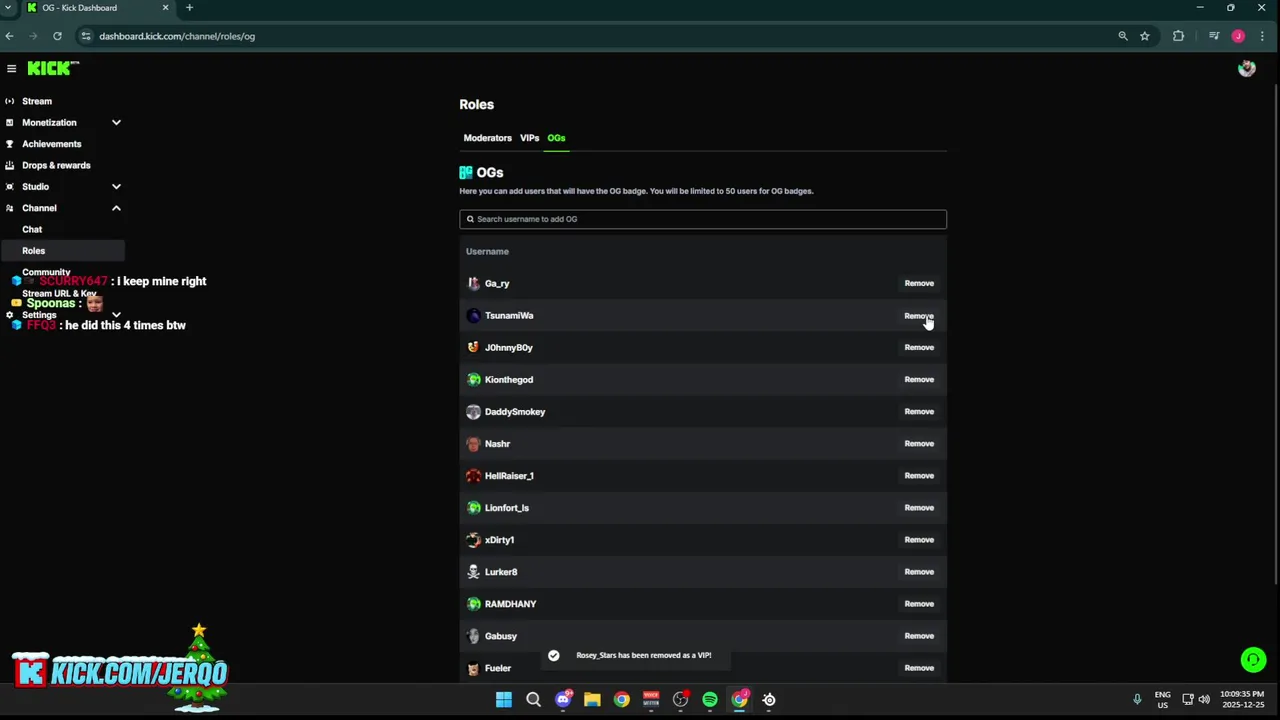
Task: Open the media controls icon
Action: pos(1214,36)
